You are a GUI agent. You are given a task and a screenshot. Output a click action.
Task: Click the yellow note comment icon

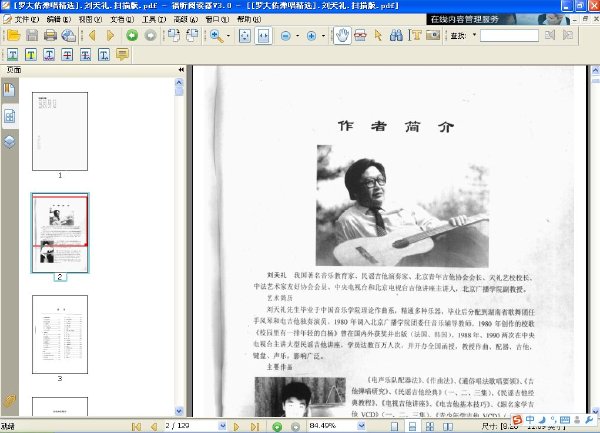point(122,55)
